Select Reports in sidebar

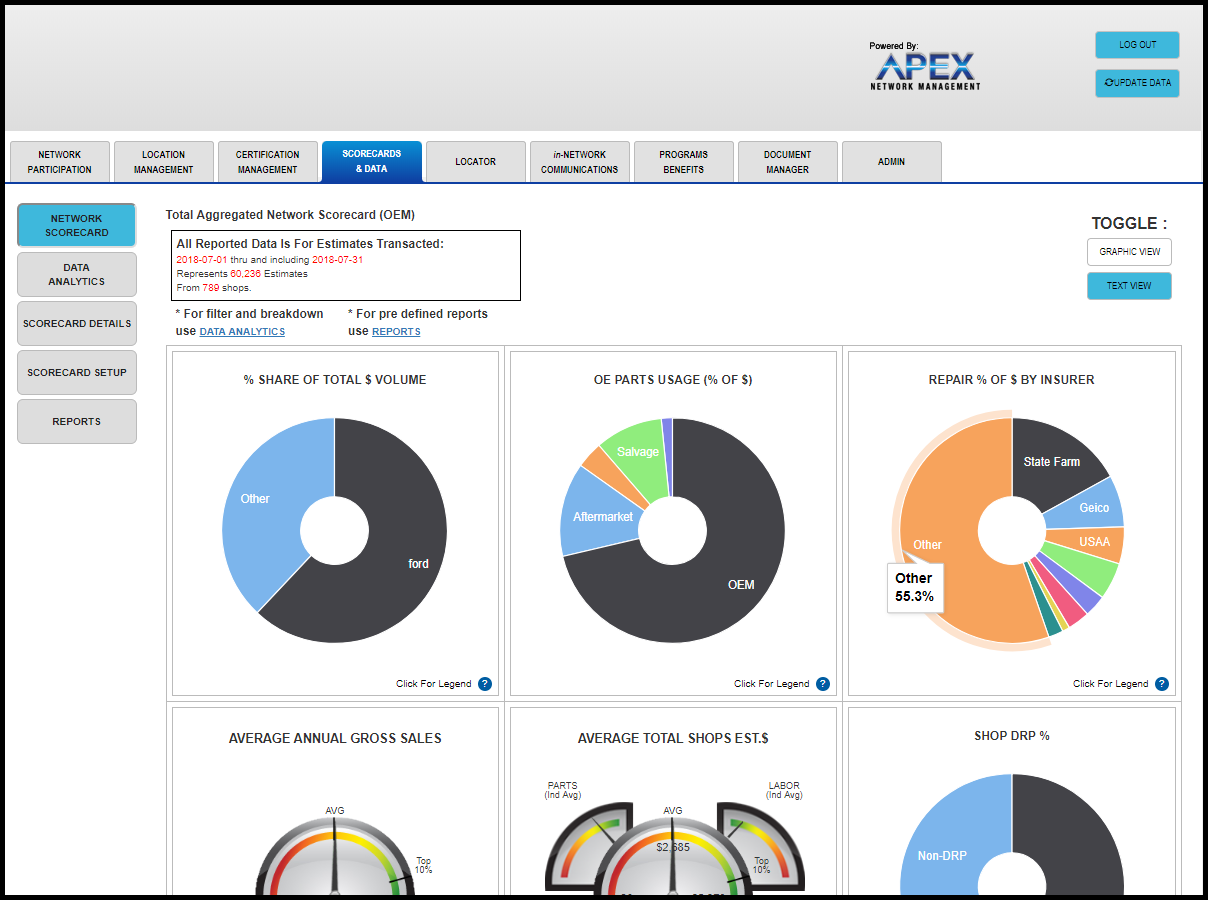tap(77, 422)
